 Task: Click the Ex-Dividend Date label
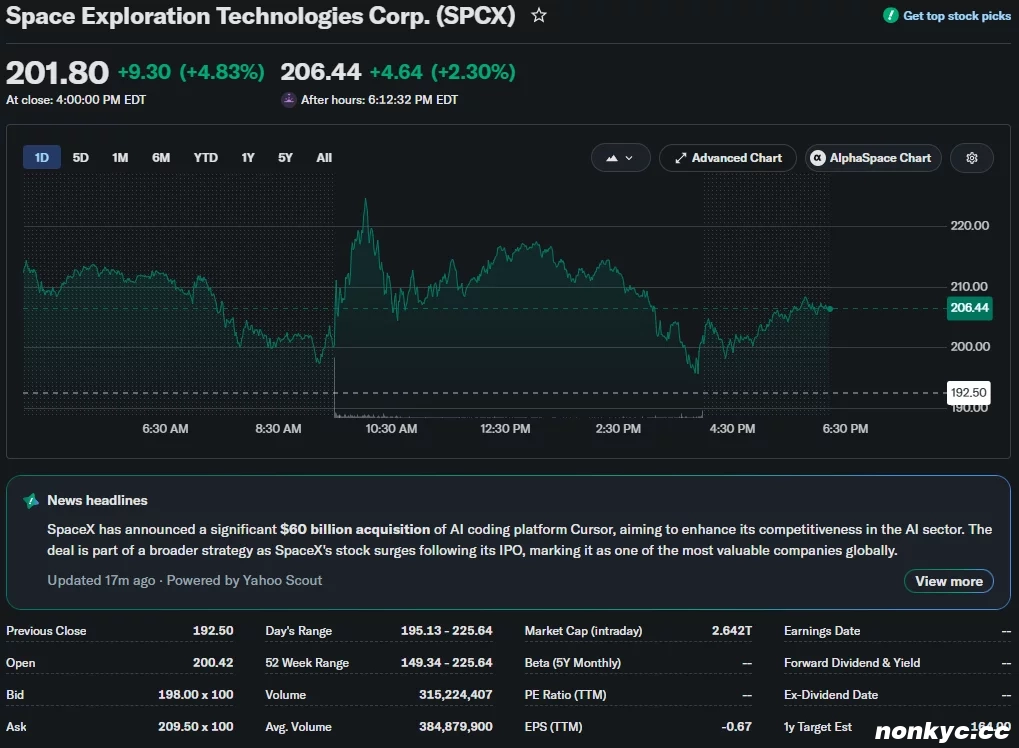point(831,695)
